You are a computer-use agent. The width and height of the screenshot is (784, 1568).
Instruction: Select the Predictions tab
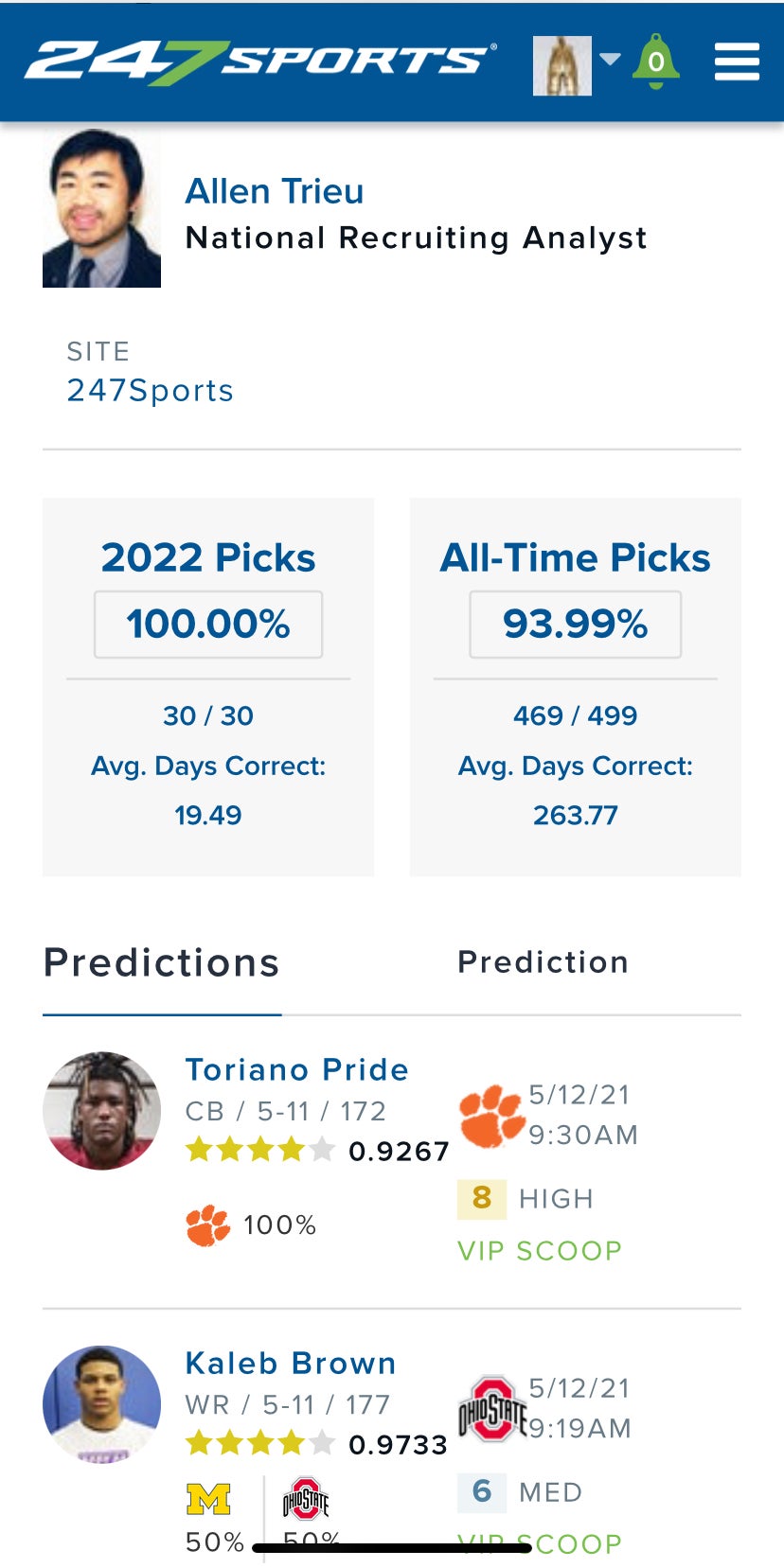(162, 963)
